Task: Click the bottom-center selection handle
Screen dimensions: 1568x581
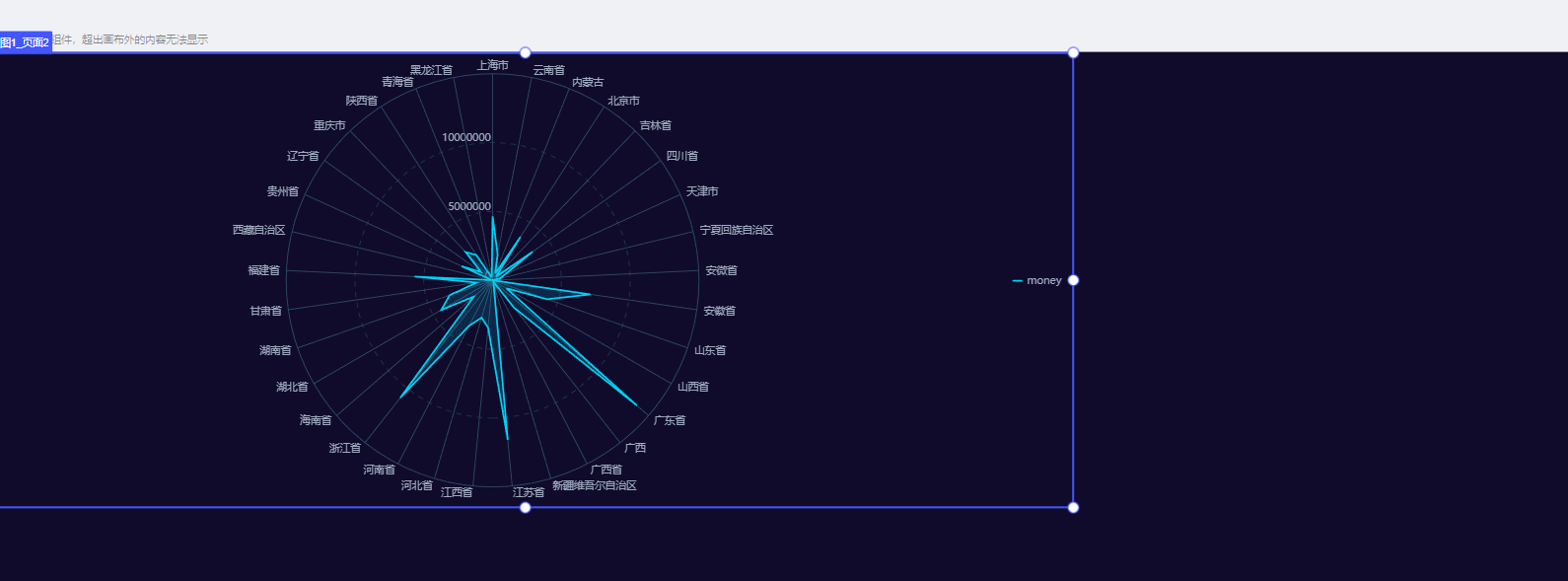Action: [x=526, y=507]
